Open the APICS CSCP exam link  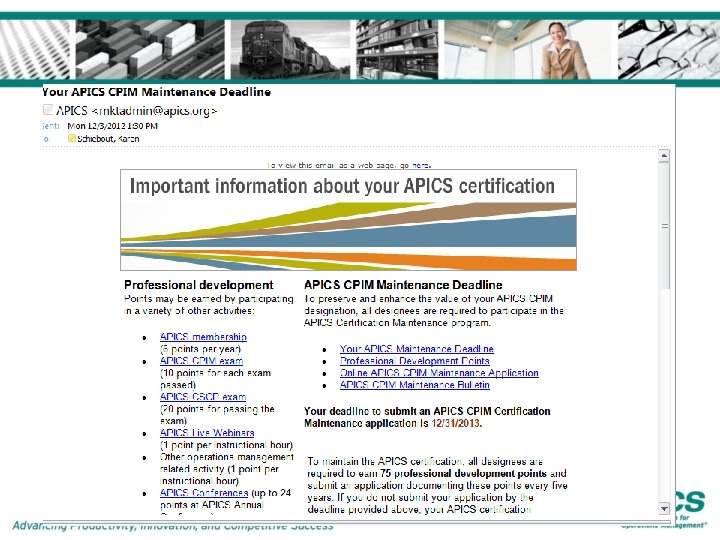(203, 396)
